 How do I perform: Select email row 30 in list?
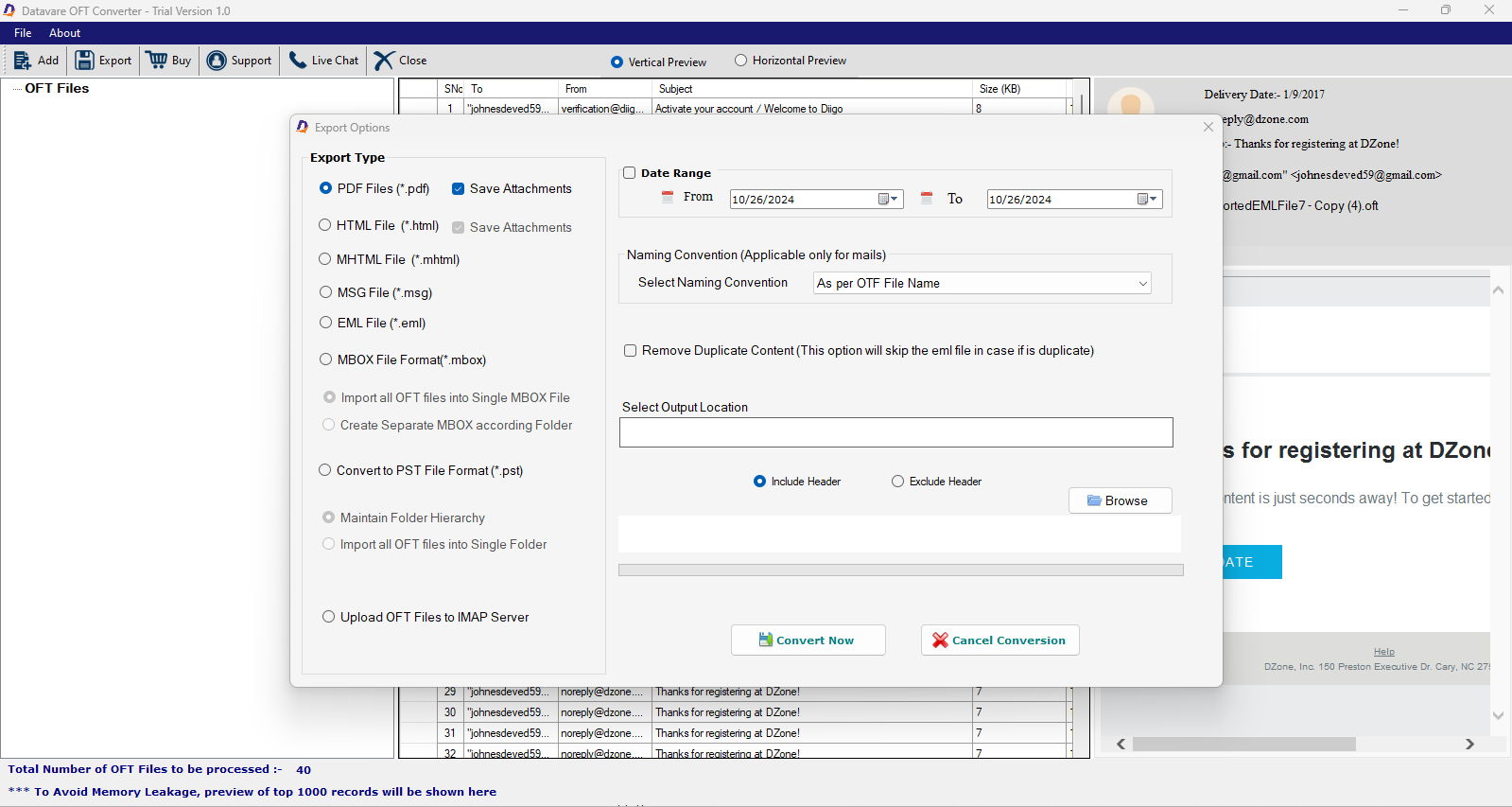[738, 712]
